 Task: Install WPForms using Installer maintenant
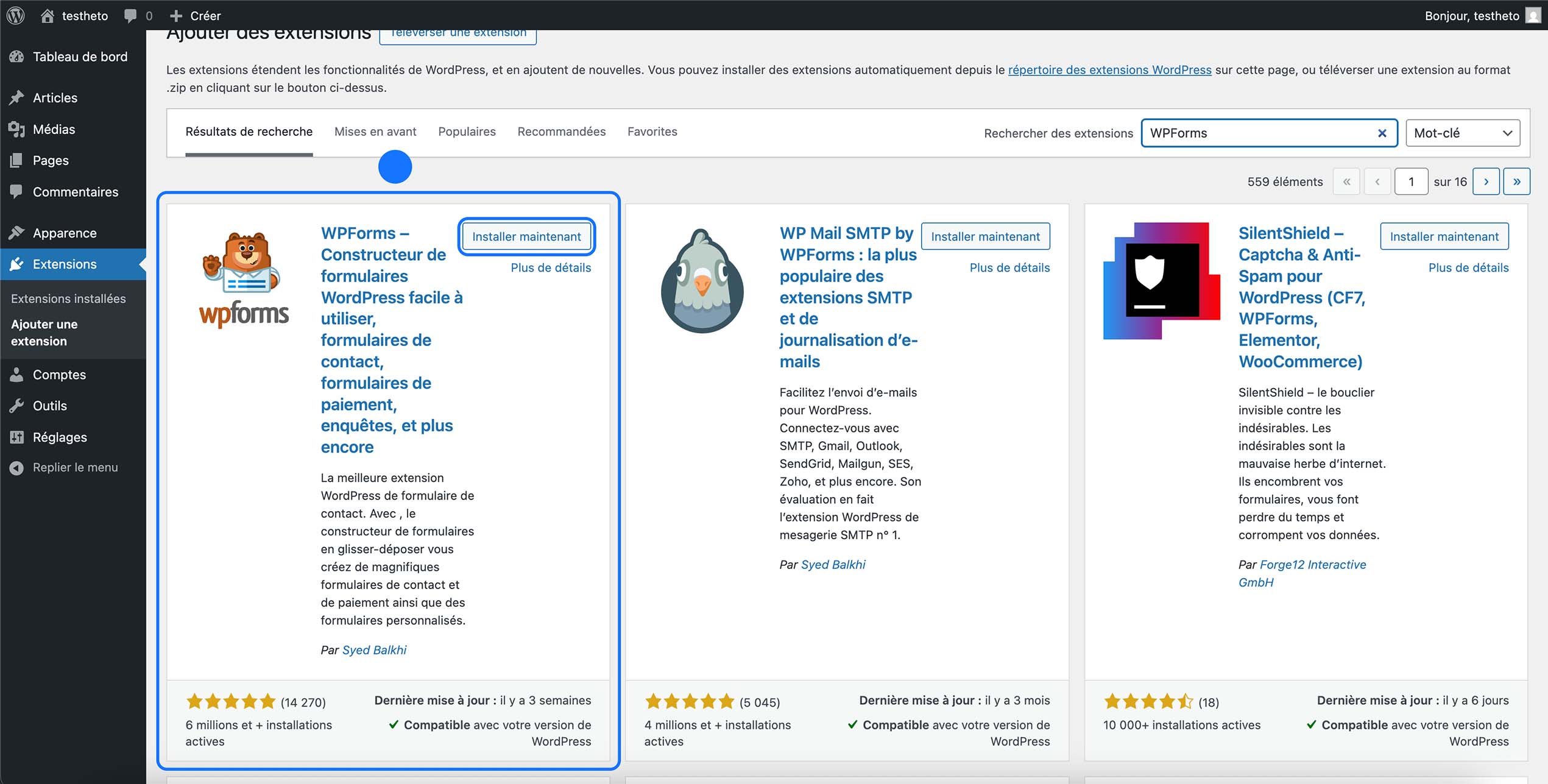pyautogui.click(x=526, y=236)
